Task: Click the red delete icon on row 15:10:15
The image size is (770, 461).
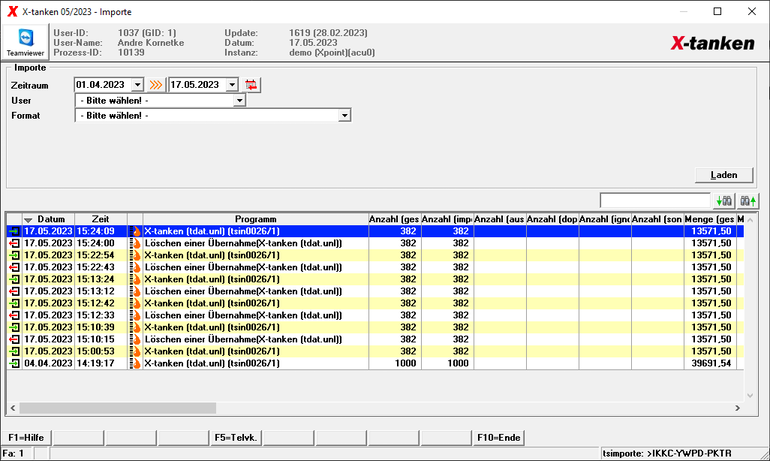Action: click(14, 339)
